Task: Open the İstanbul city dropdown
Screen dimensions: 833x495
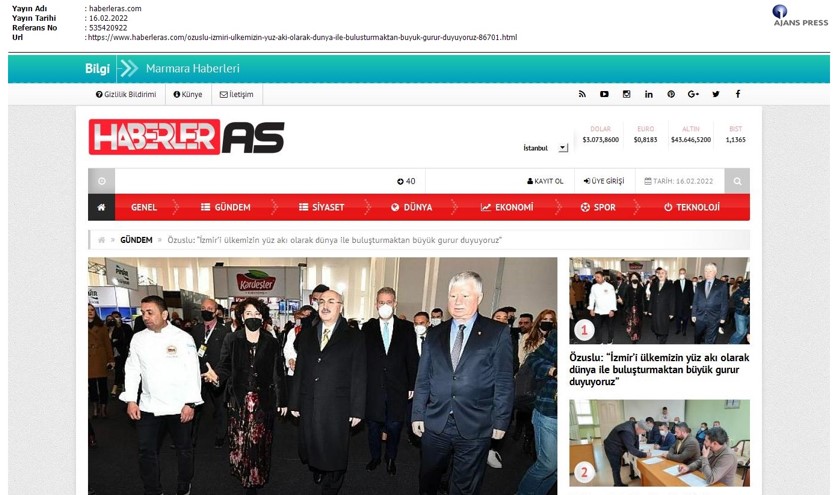Action: pyautogui.click(x=545, y=148)
